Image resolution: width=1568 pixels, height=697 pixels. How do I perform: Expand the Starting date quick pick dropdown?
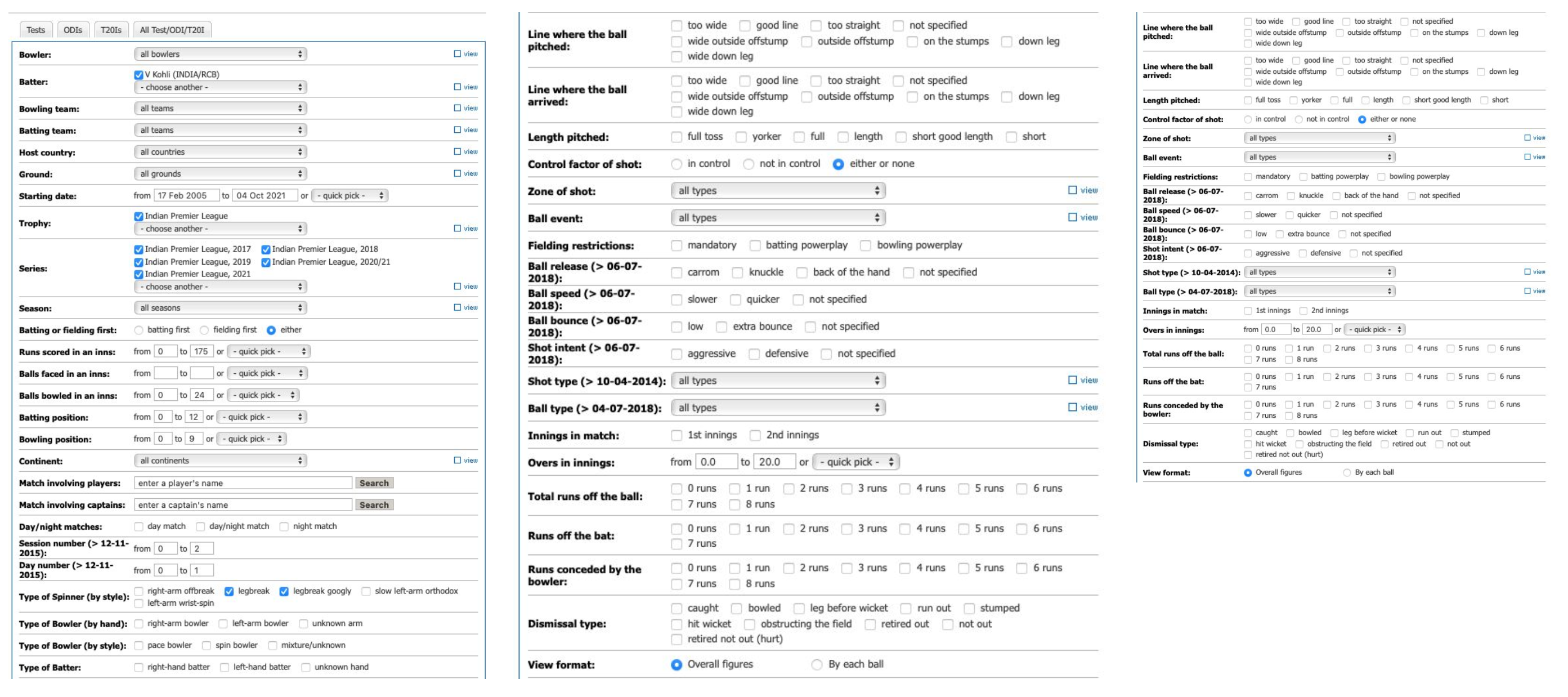coord(350,195)
